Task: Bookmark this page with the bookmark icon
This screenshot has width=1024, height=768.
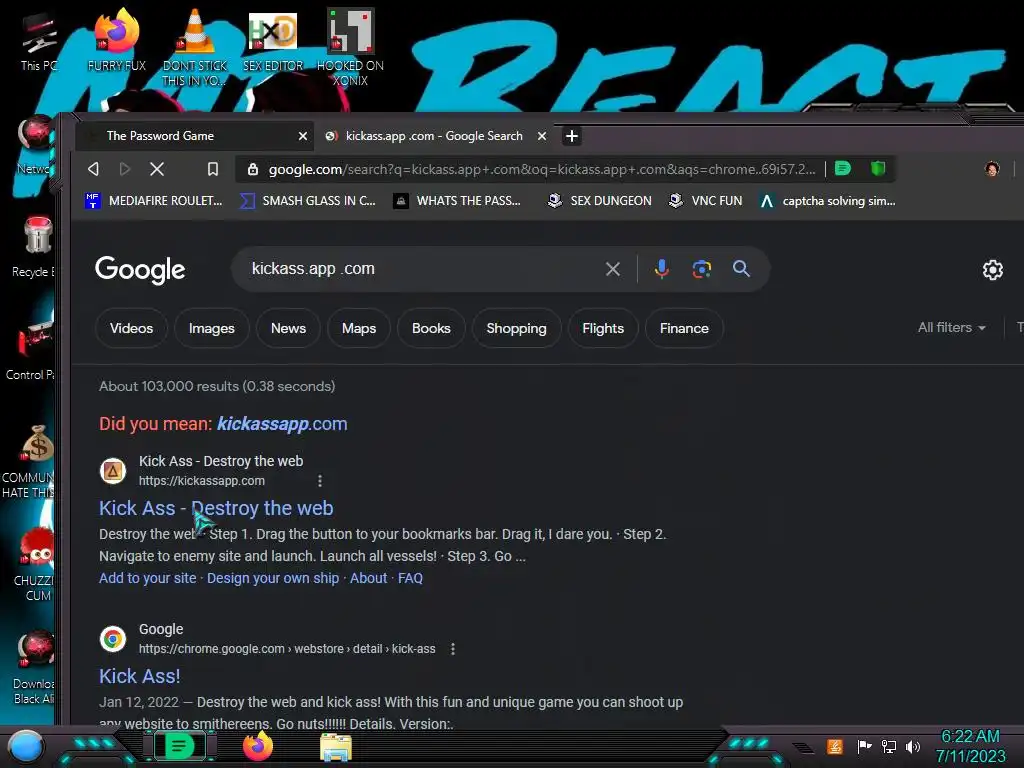Action: pyautogui.click(x=213, y=169)
